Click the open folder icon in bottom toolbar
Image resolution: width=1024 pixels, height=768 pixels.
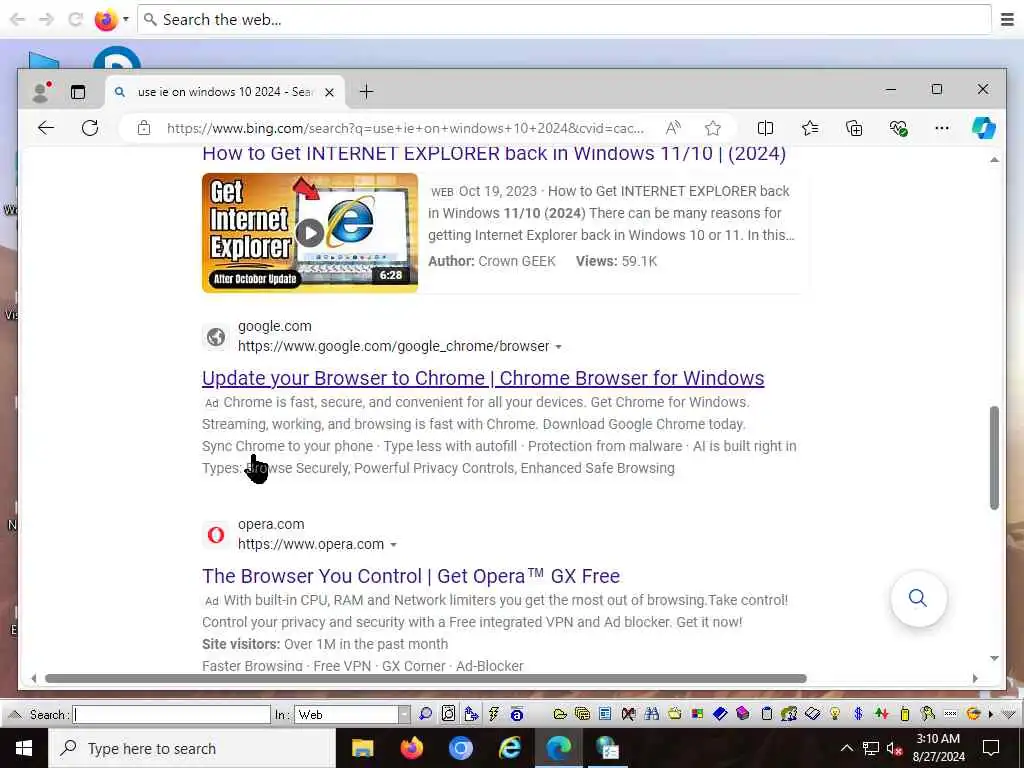(560, 714)
